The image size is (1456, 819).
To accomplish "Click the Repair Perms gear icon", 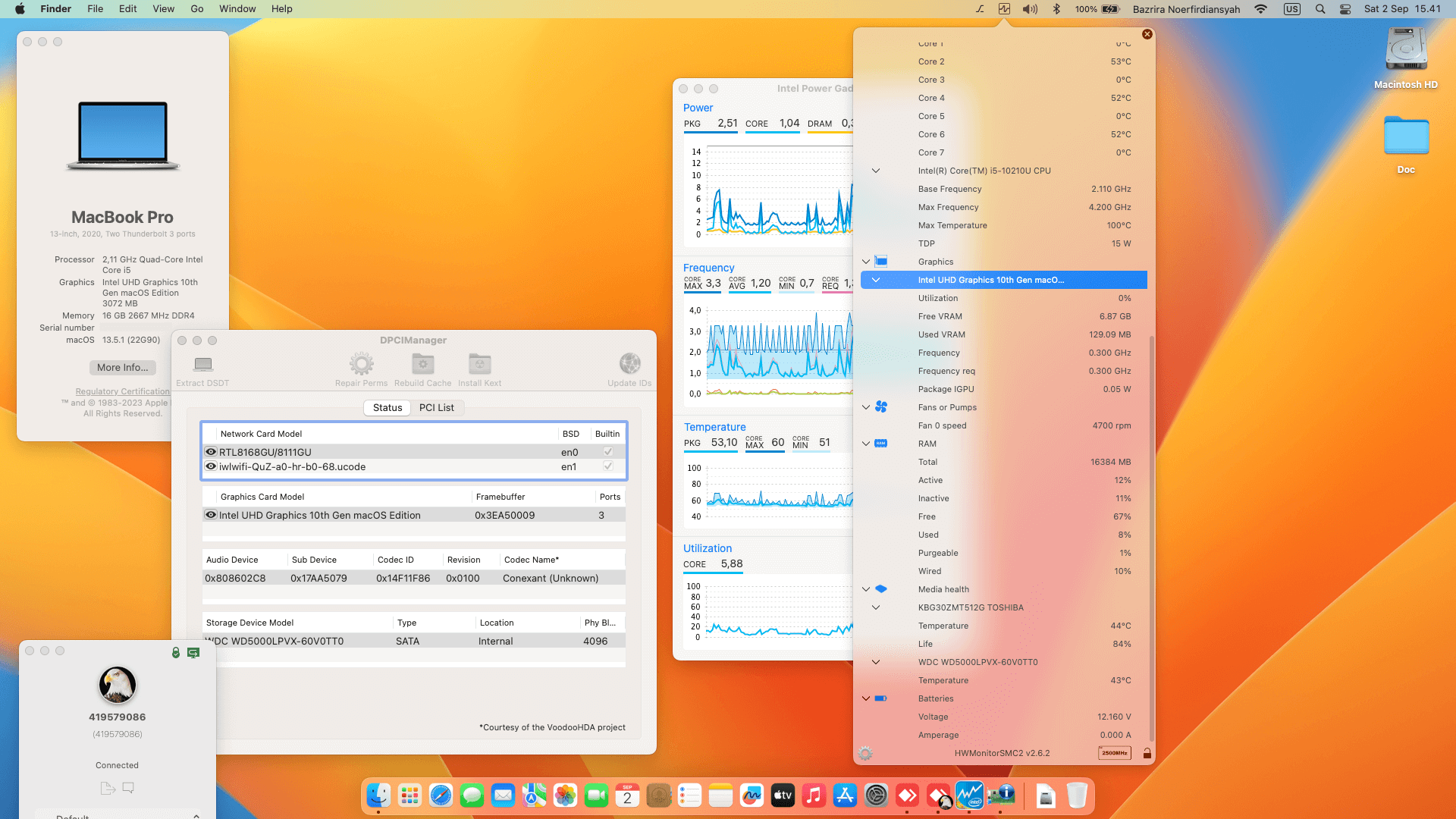I will (x=361, y=365).
